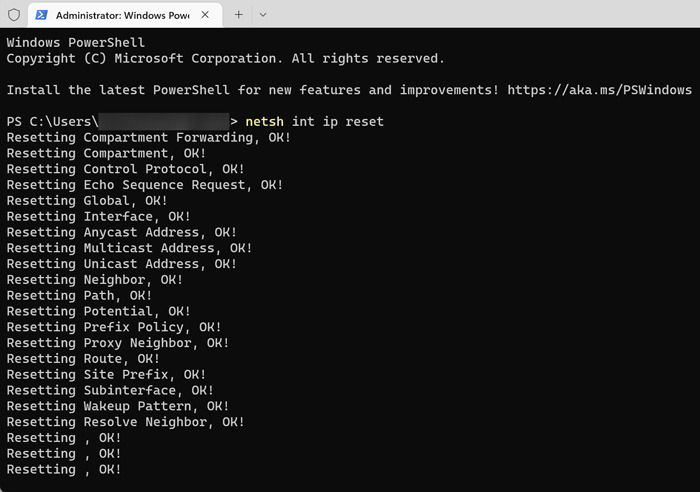Open a new tab with the plus button
Viewport: 700px width, 492px height.
(238, 15)
